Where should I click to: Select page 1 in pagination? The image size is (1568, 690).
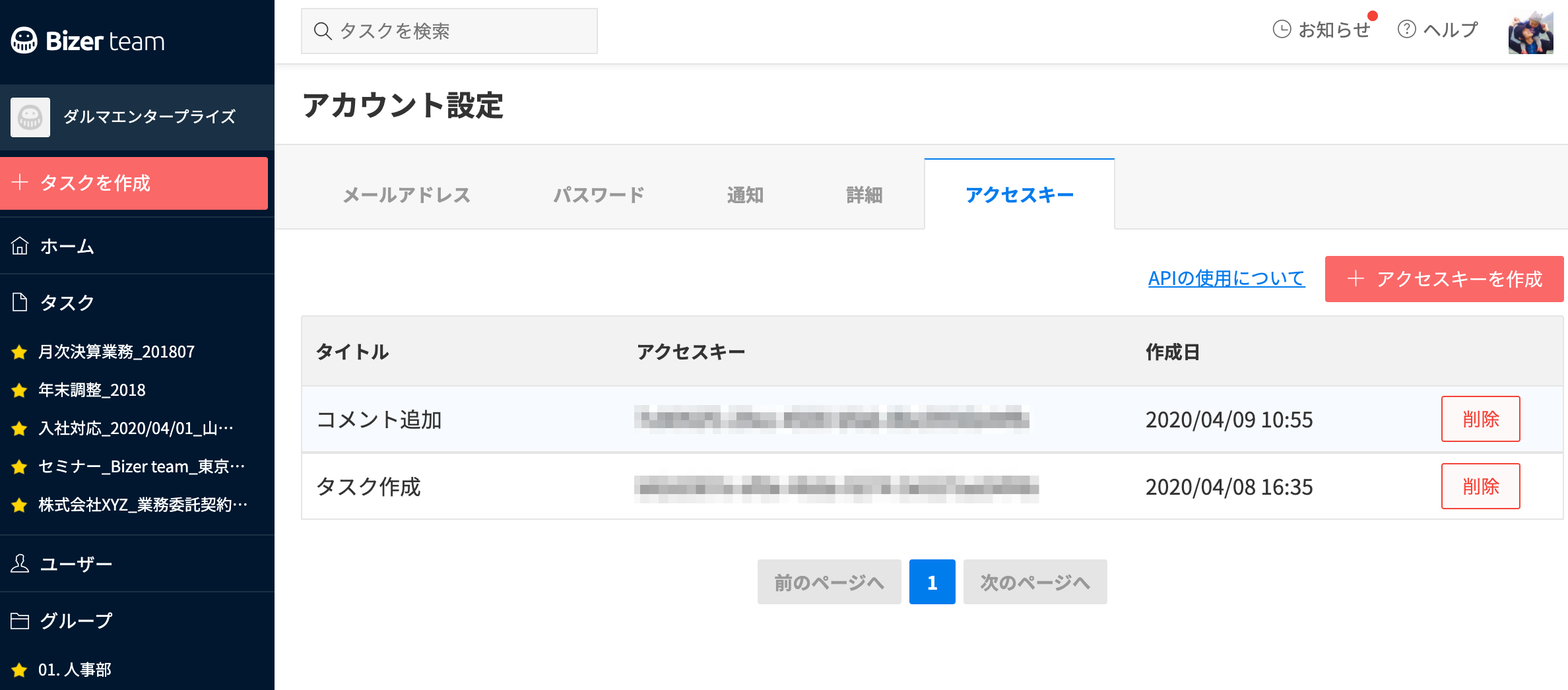click(932, 582)
